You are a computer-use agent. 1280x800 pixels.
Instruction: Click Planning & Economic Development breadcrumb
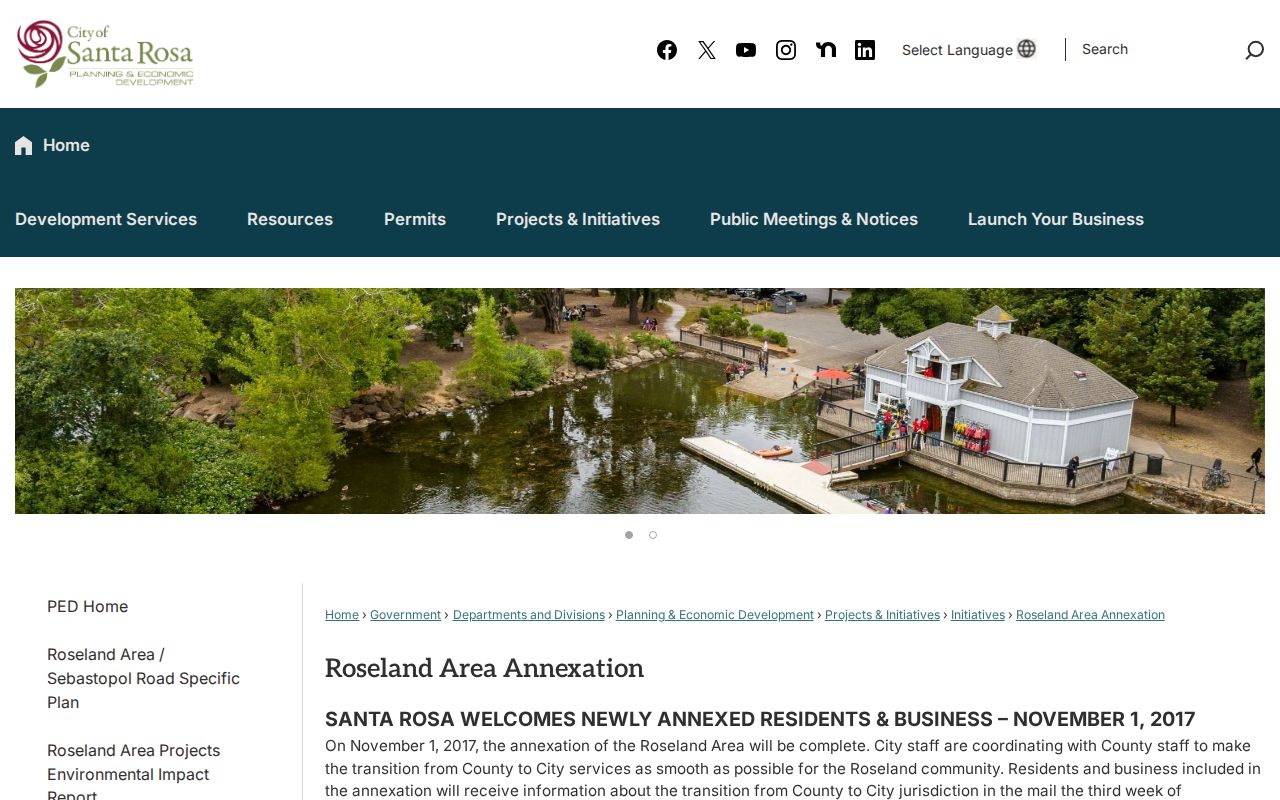click(x=715, y=615)
